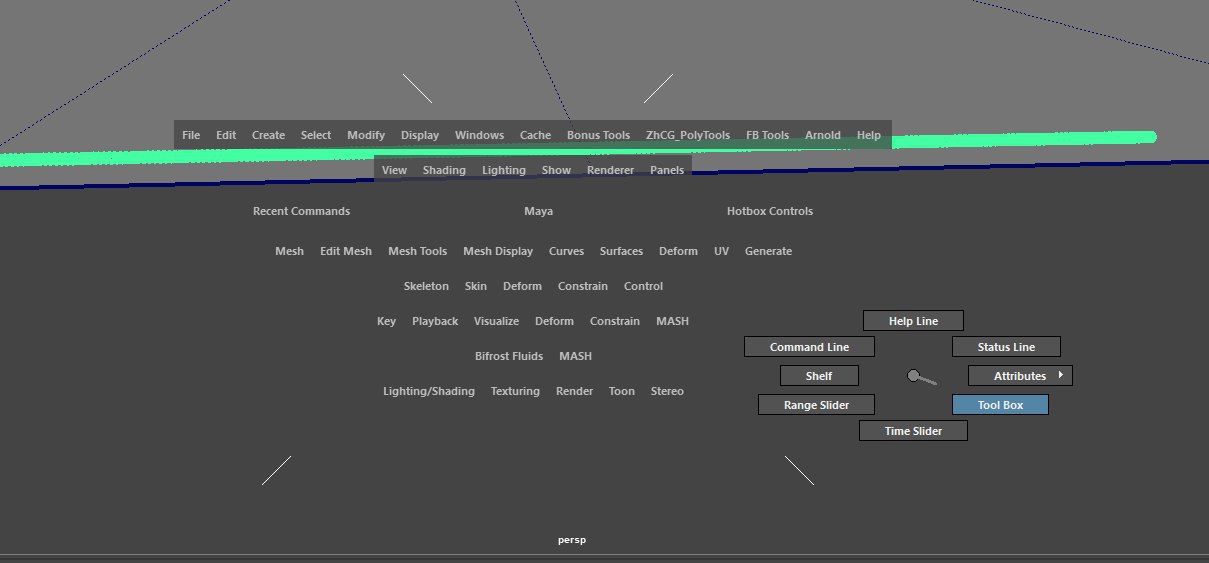Open the Shading panel menu
This screenshot has height=563, width=1209.
444,170
